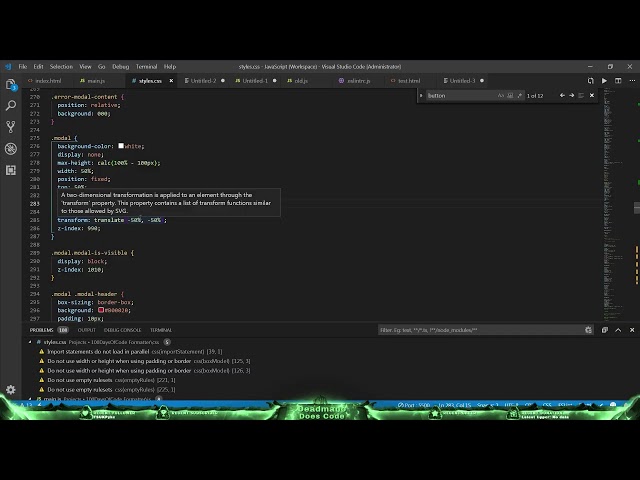Select the Debug Console panel tab

(x=122, y=330)
